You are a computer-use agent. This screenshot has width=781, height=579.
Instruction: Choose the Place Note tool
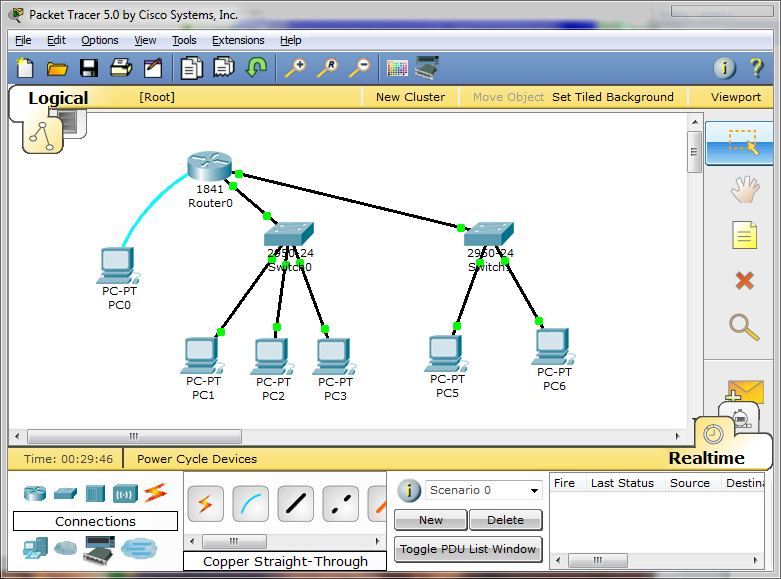click(x=744, y=235)
